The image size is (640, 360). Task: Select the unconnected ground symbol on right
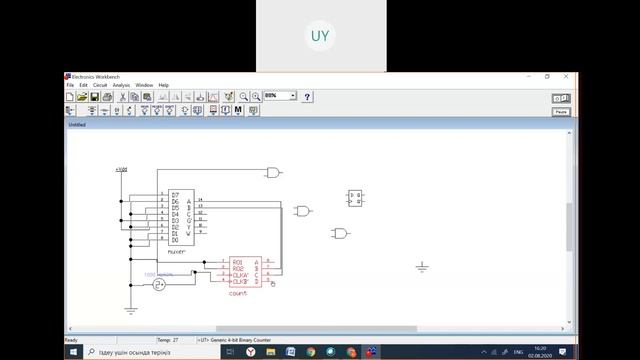pos(422,267)
